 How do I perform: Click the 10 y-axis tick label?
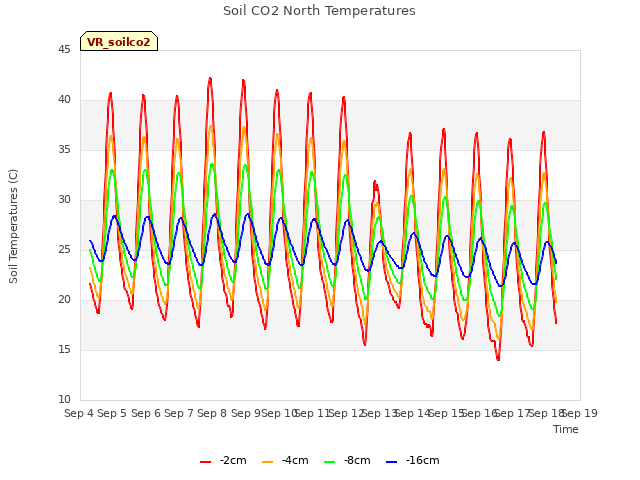tap(64, 399)
